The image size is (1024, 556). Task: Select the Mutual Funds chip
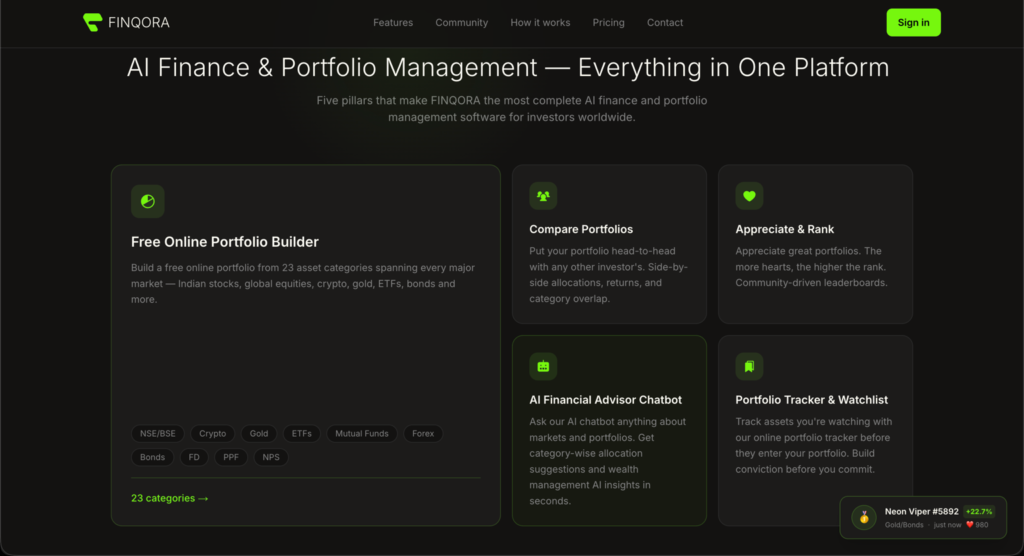[x=362, y=434]
